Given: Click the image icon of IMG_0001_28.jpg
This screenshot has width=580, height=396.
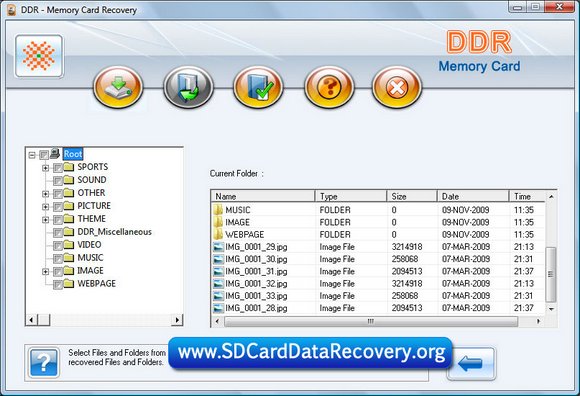Looking at the screenshot, I should tap(219, 308).
